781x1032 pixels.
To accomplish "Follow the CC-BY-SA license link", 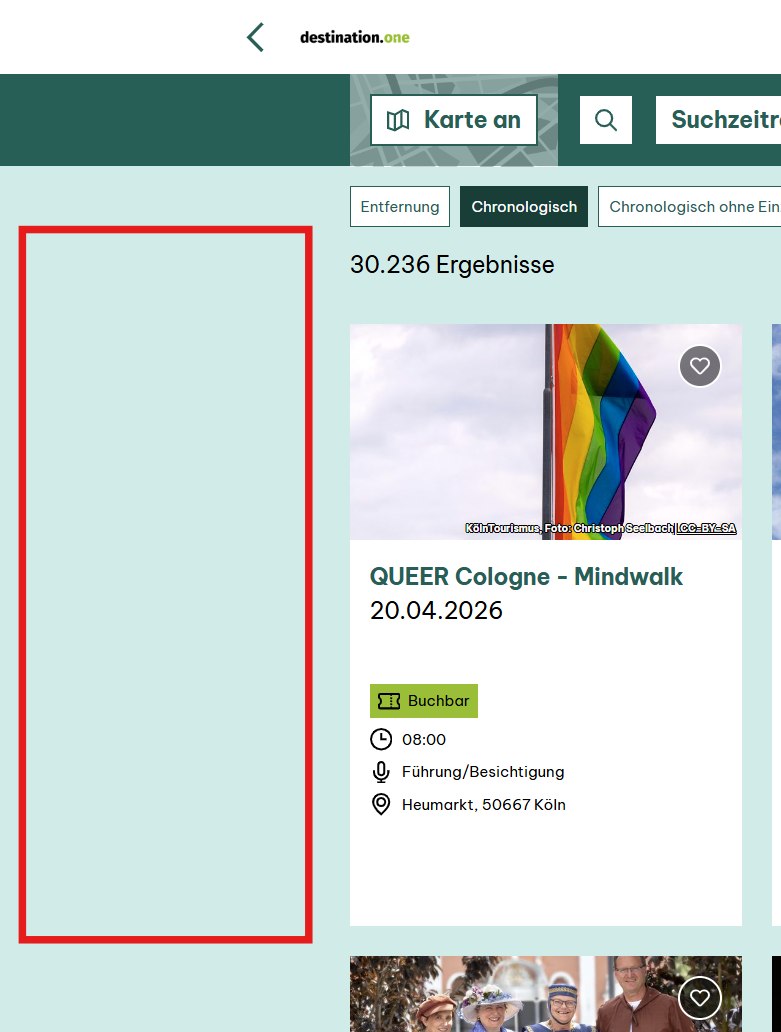I will [707, 528].
